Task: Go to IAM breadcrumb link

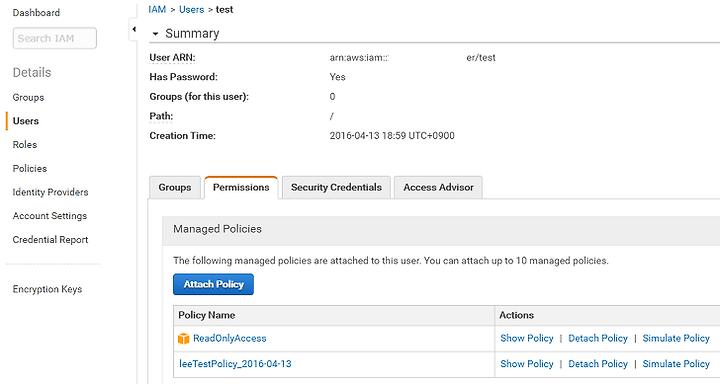Action: tap(157, 10)
